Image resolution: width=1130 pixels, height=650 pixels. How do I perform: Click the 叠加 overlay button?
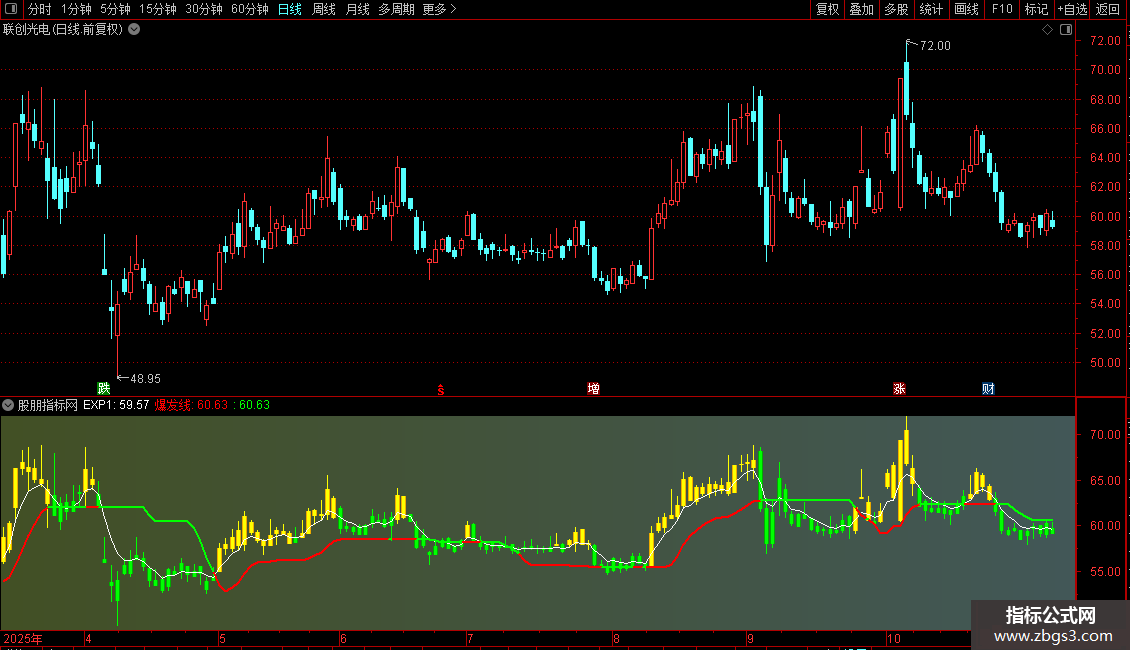862,9
